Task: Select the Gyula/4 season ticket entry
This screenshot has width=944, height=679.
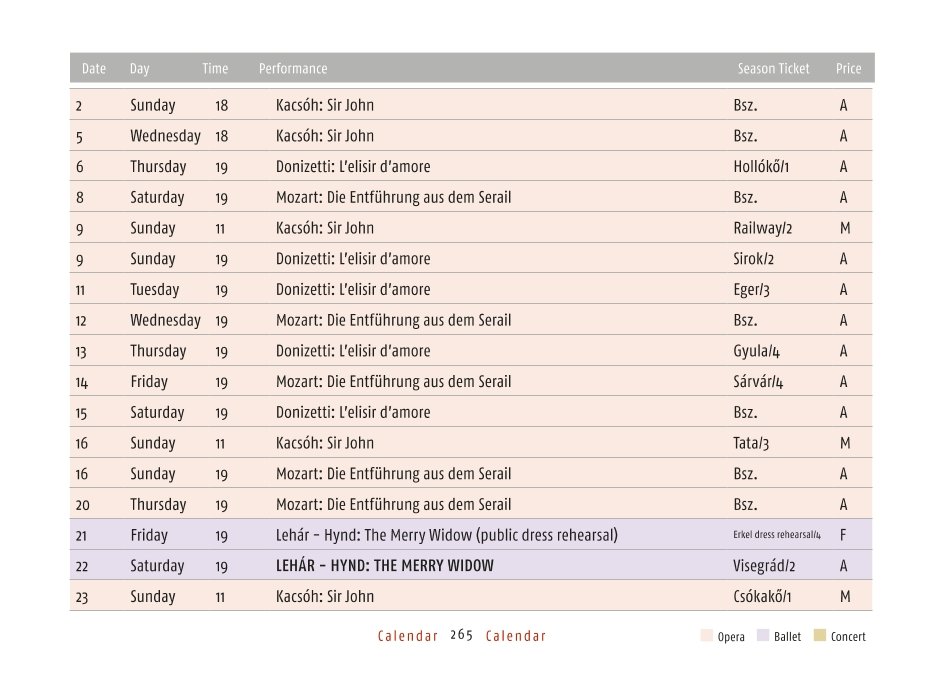Action: coord(756,351)
